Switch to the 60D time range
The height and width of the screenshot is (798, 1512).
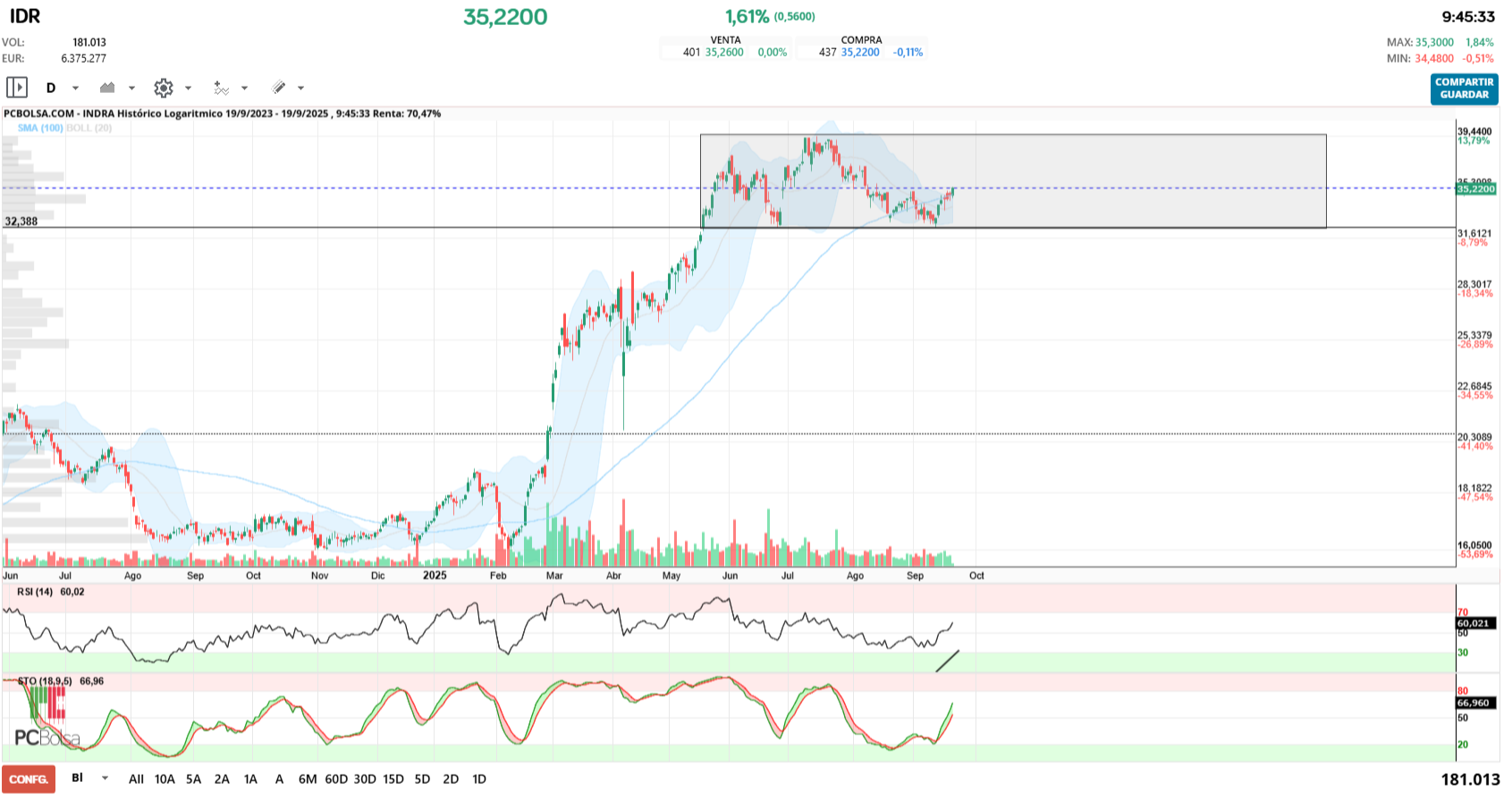coord(336,779)
